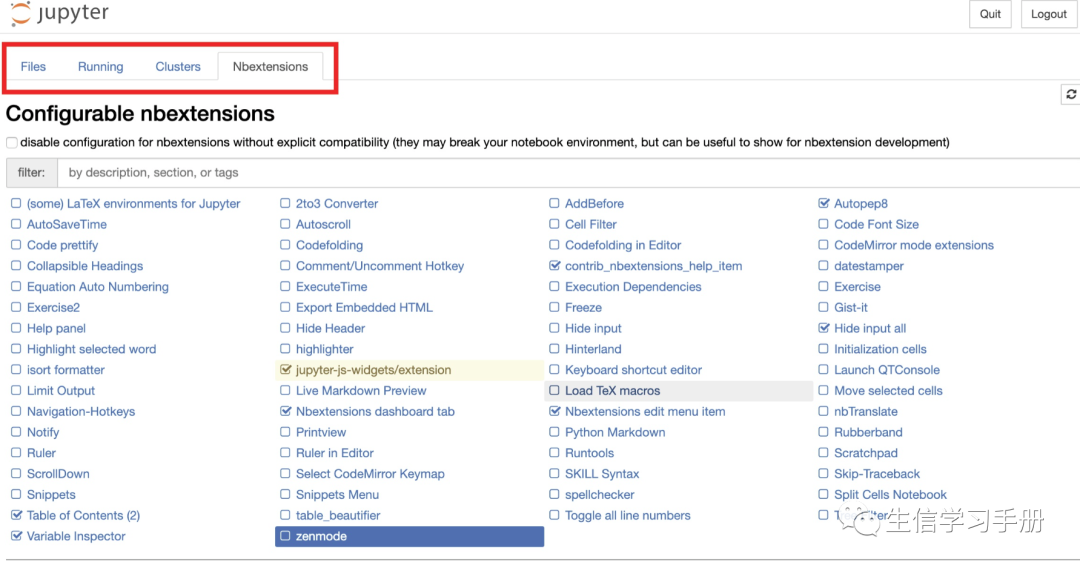Click the Logout button
The height and width of the screenshot is (568, 1080).
[x=1048, y=14]
